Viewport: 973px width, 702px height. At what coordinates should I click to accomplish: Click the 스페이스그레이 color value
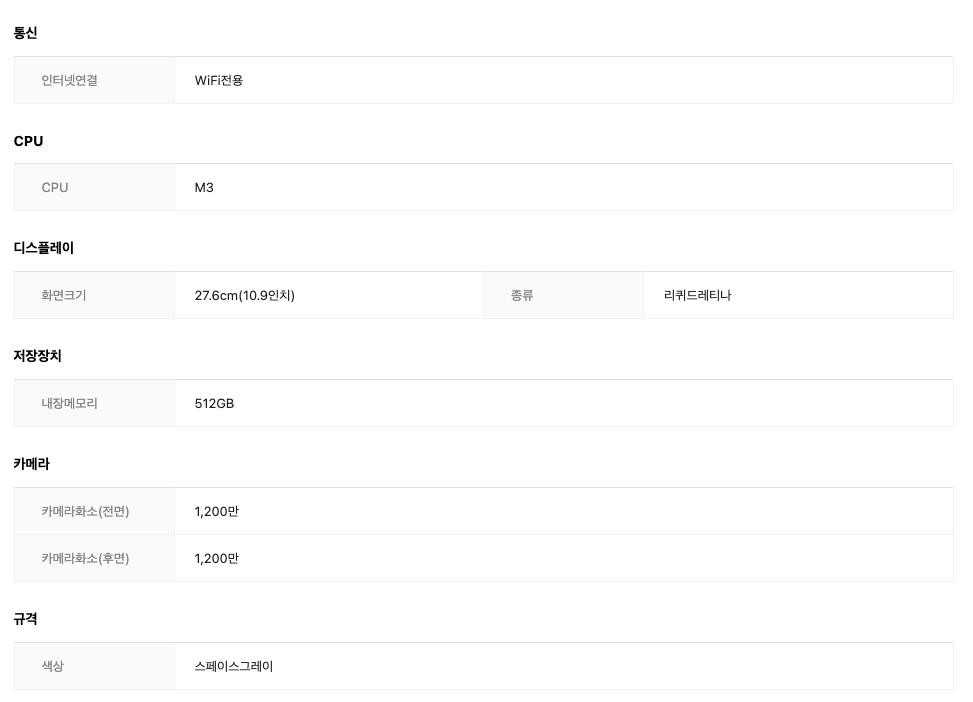[234, 665]
